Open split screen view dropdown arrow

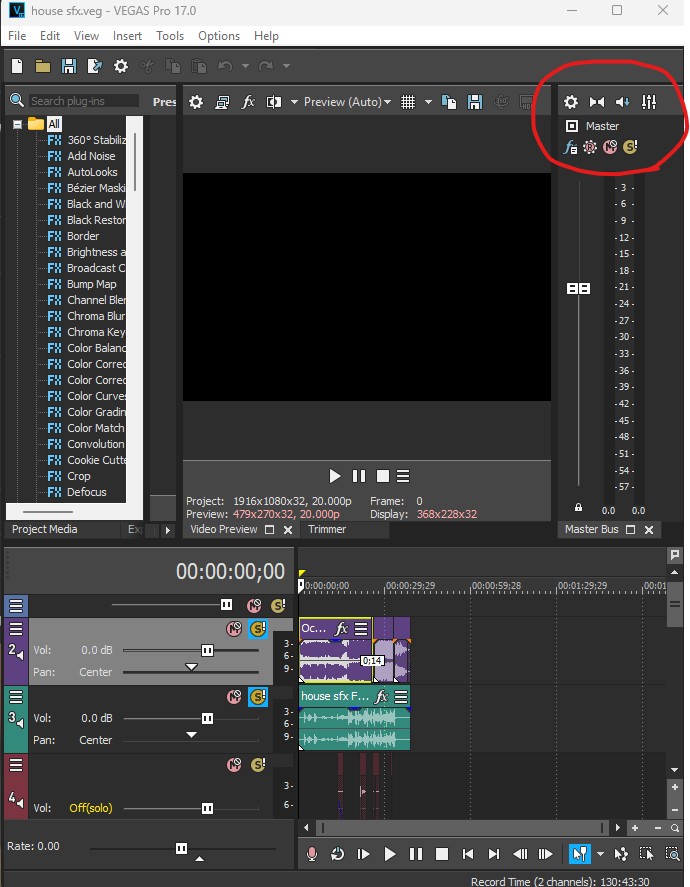(x=294, y=102)
